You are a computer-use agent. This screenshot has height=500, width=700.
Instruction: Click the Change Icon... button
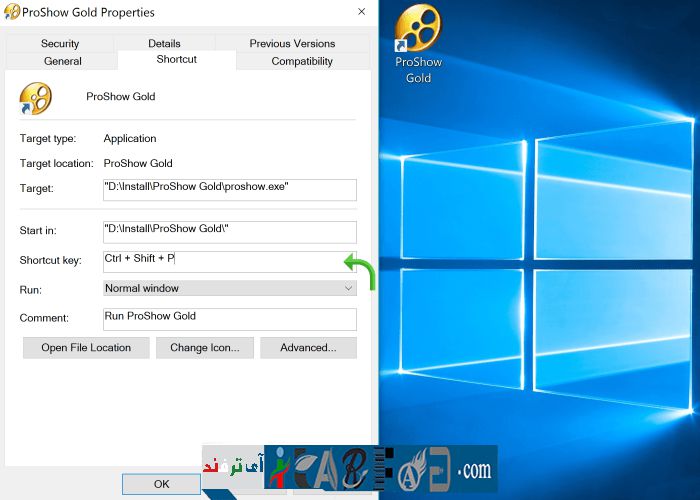coord(204,348)
